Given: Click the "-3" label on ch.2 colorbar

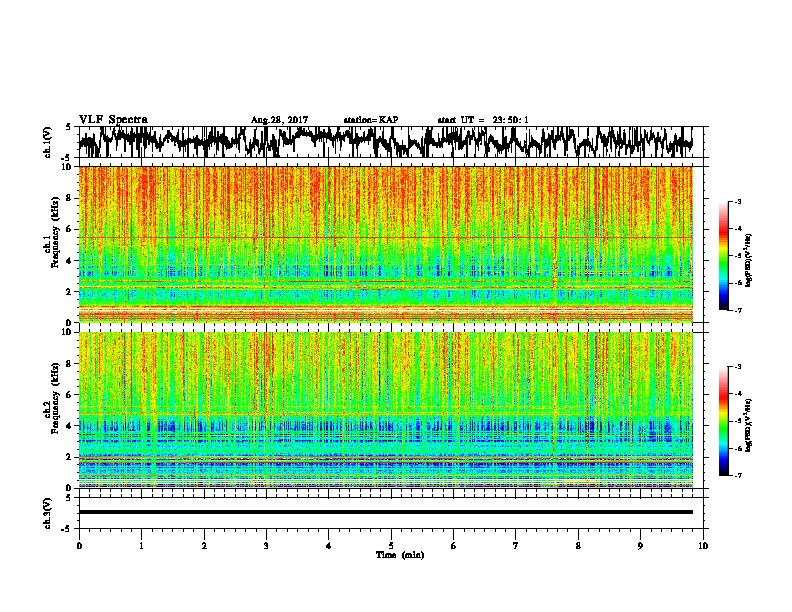Looking at the screenshot, I should (737, 366).
